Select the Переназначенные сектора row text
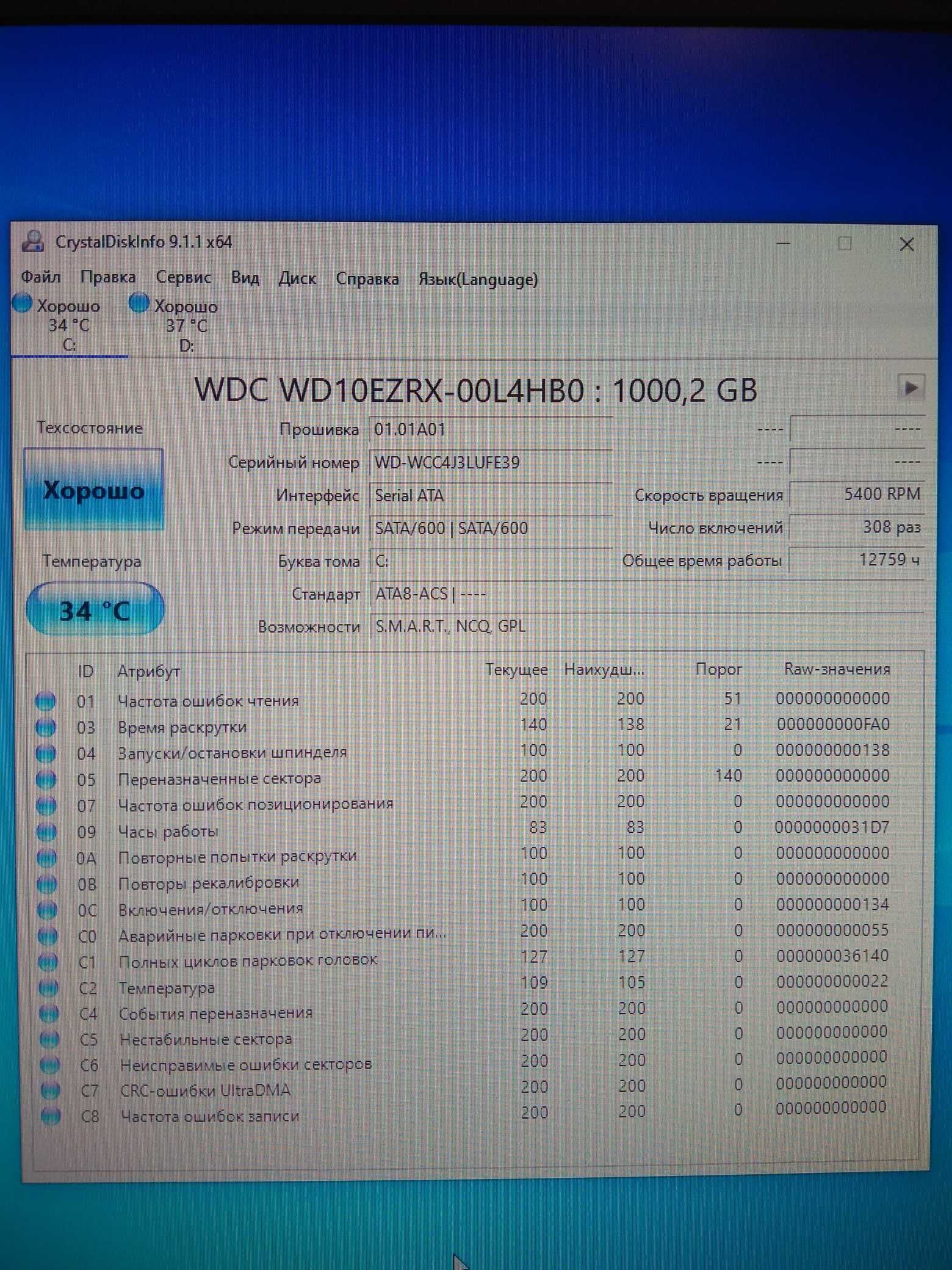This screenshot has width=952, height=1270. tap(219, 779)
